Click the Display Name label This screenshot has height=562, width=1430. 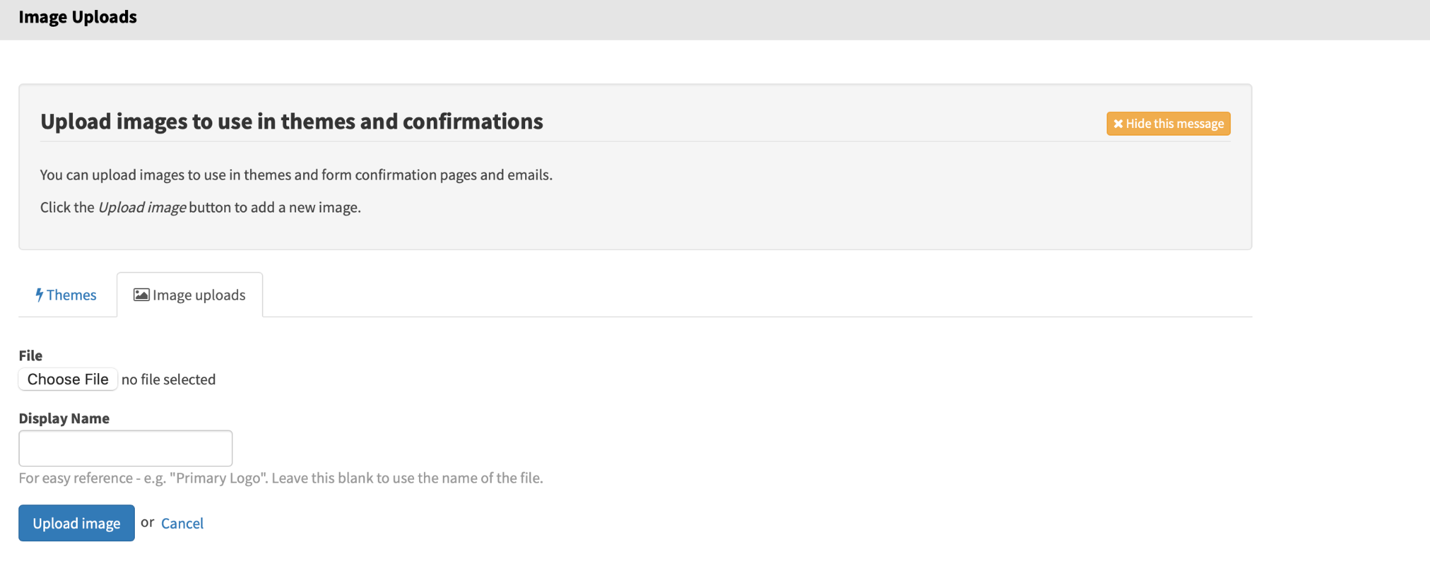tap(64, 418)
